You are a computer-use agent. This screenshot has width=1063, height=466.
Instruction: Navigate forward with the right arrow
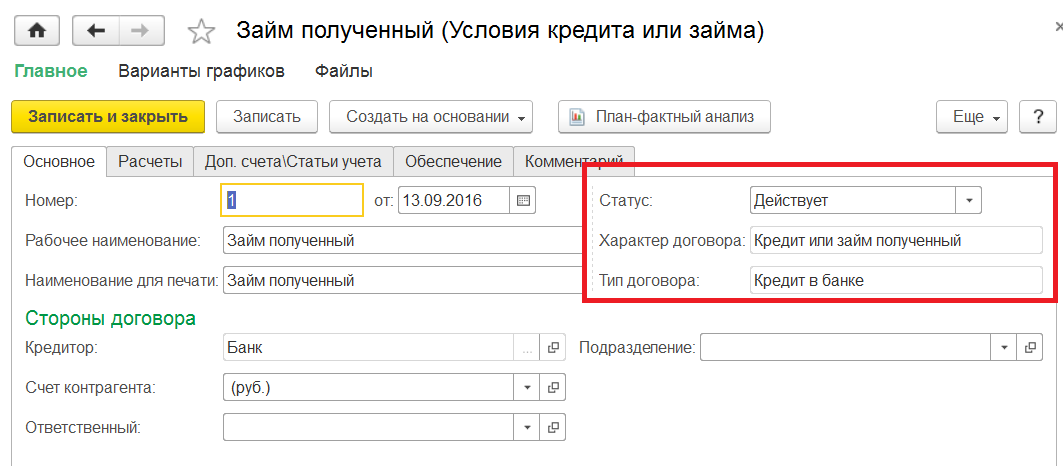142,31
